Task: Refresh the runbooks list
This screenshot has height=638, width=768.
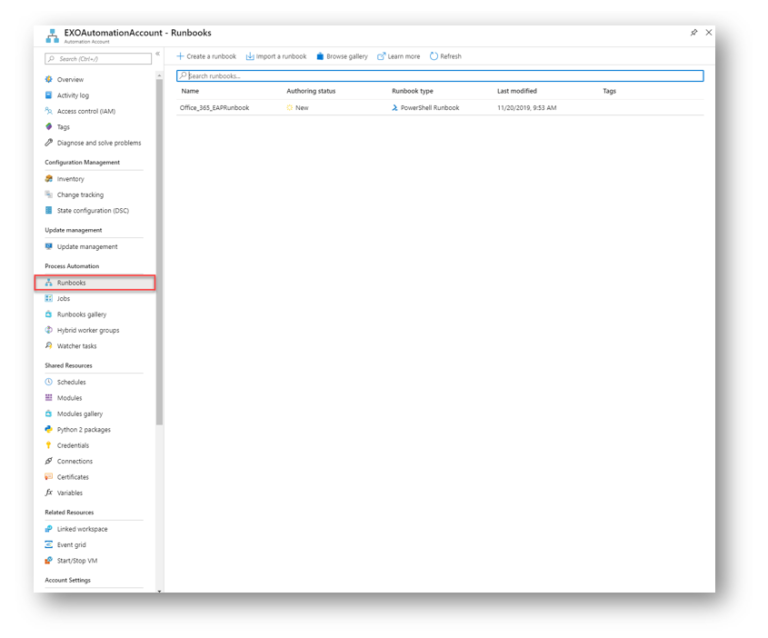Action: point(446,56)
